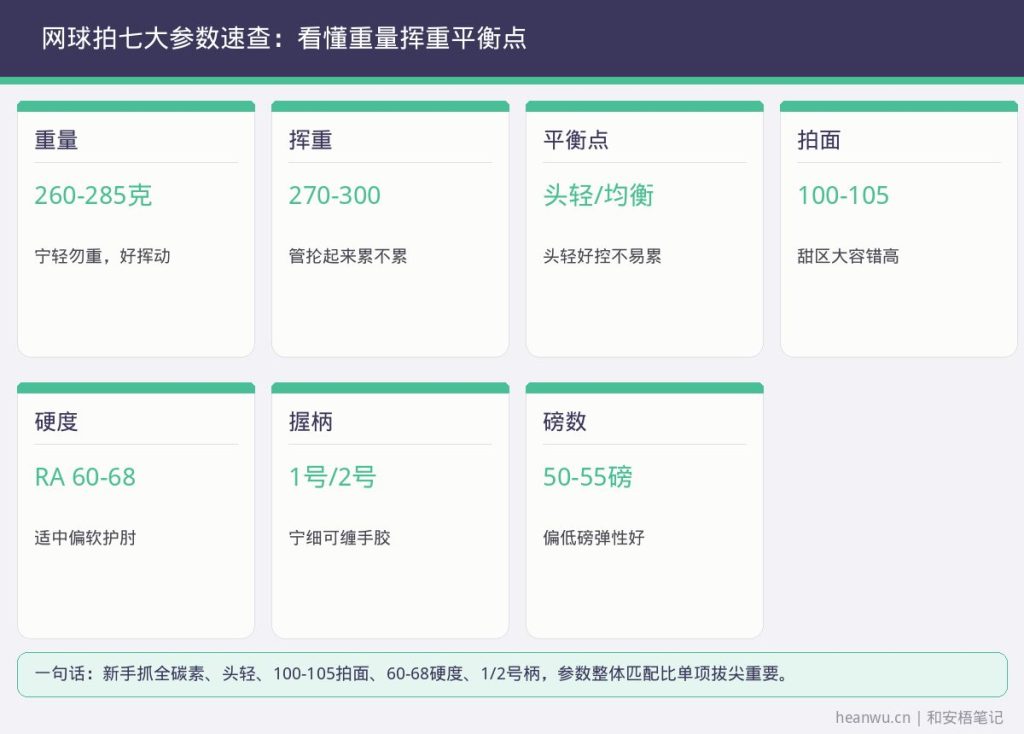Open the heanwu.cn 和安梧笔记 footer credit
This screenshot has height=734, width=1024.
(x=919, y=718)
